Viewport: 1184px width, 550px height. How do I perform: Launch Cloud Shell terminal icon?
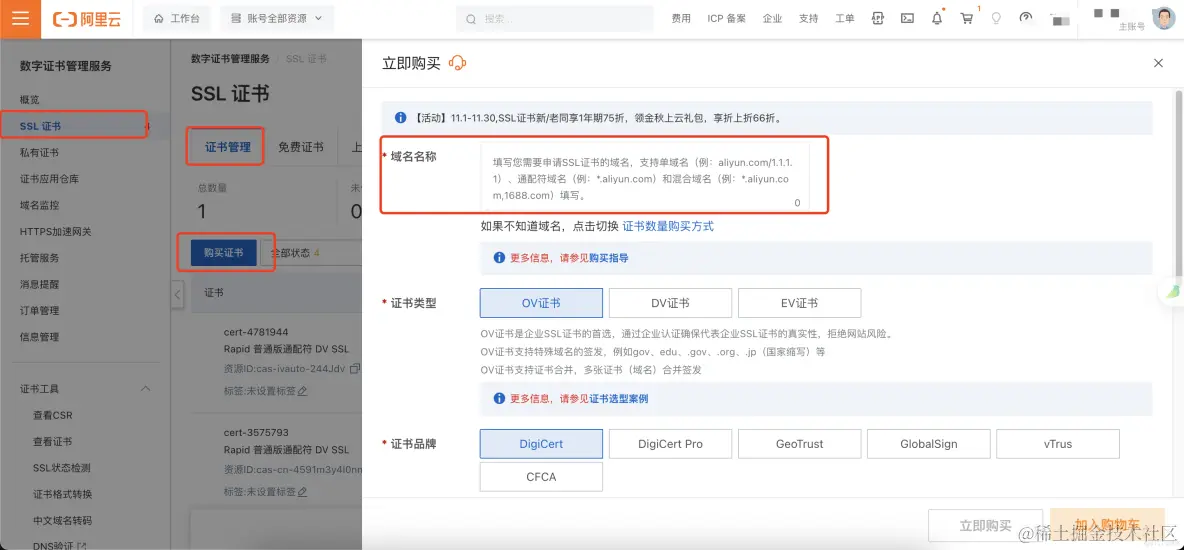coord(908,18)
